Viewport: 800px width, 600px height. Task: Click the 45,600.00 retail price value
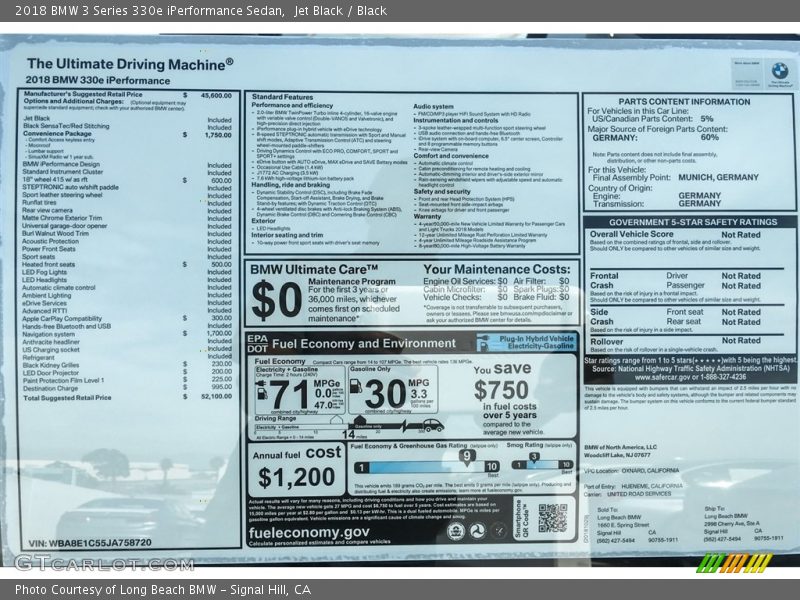coord(216,95)
